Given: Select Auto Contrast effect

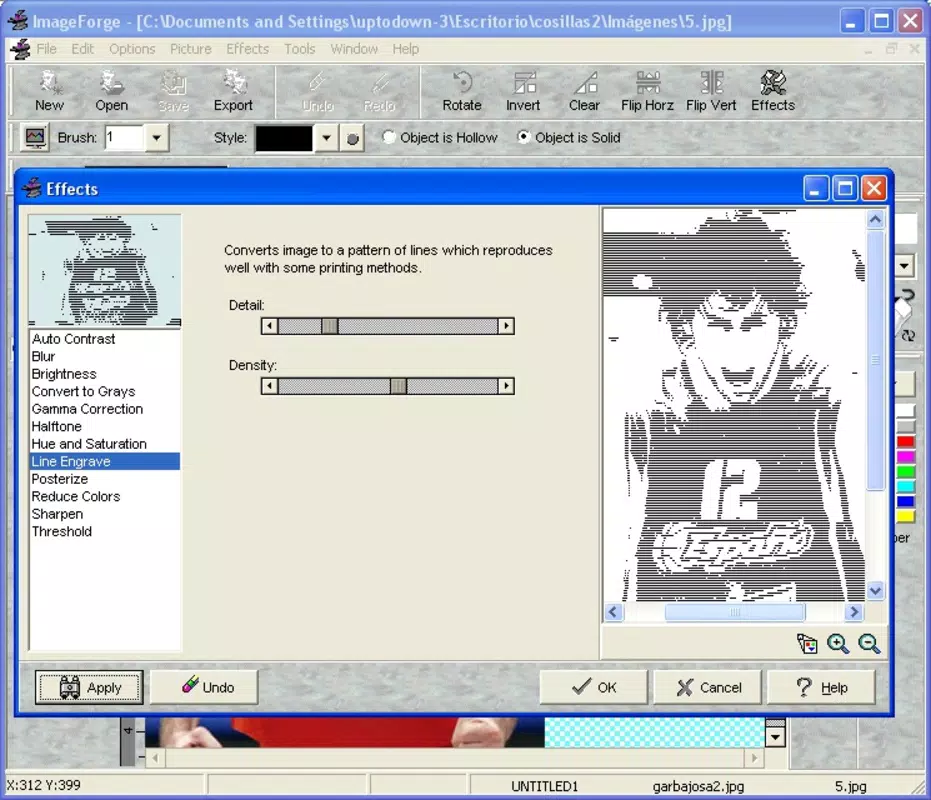Looking at the screenshot, I should (x=104, y=339).
